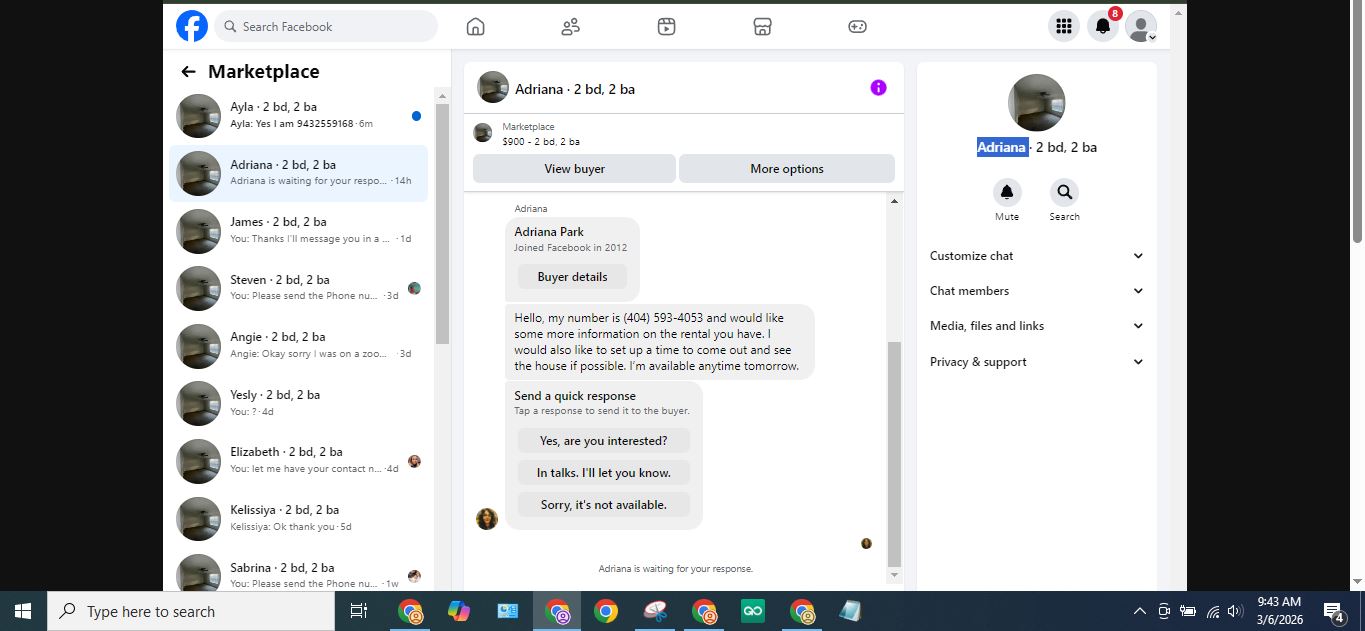
Task: Open the Friends icon in top bar
Action: tap(571, 27)
